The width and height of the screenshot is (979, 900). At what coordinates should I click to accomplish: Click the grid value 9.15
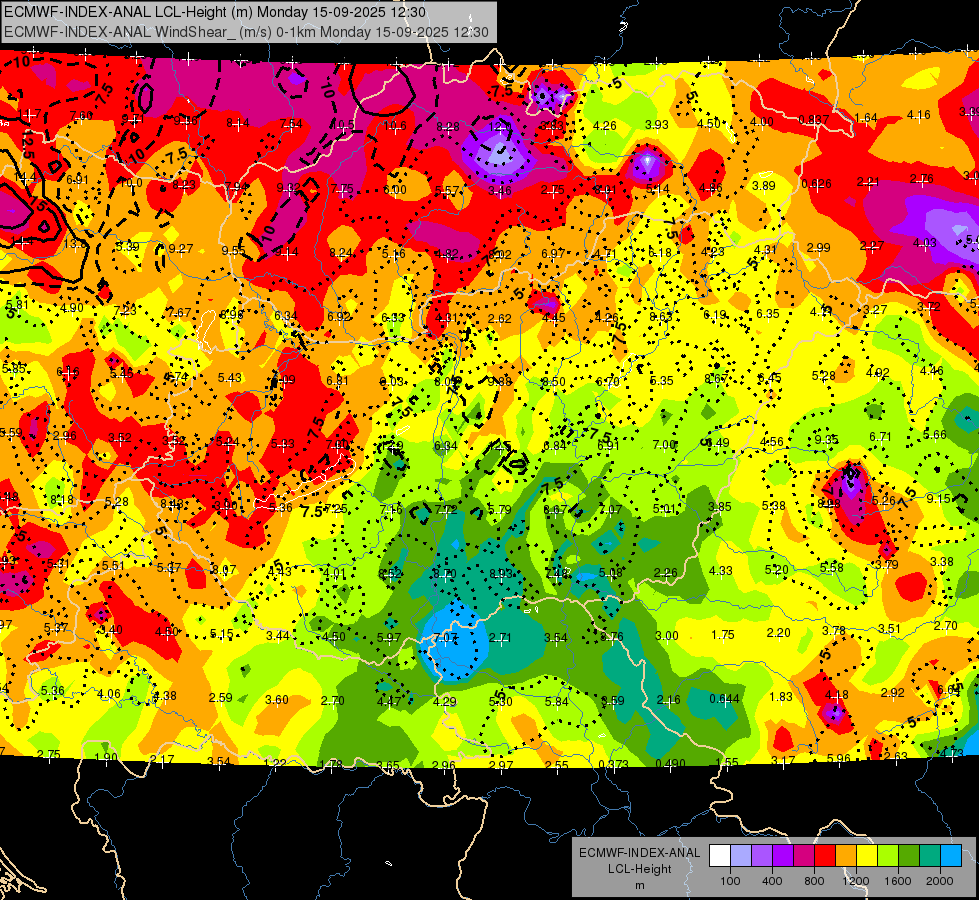point(938,498)
